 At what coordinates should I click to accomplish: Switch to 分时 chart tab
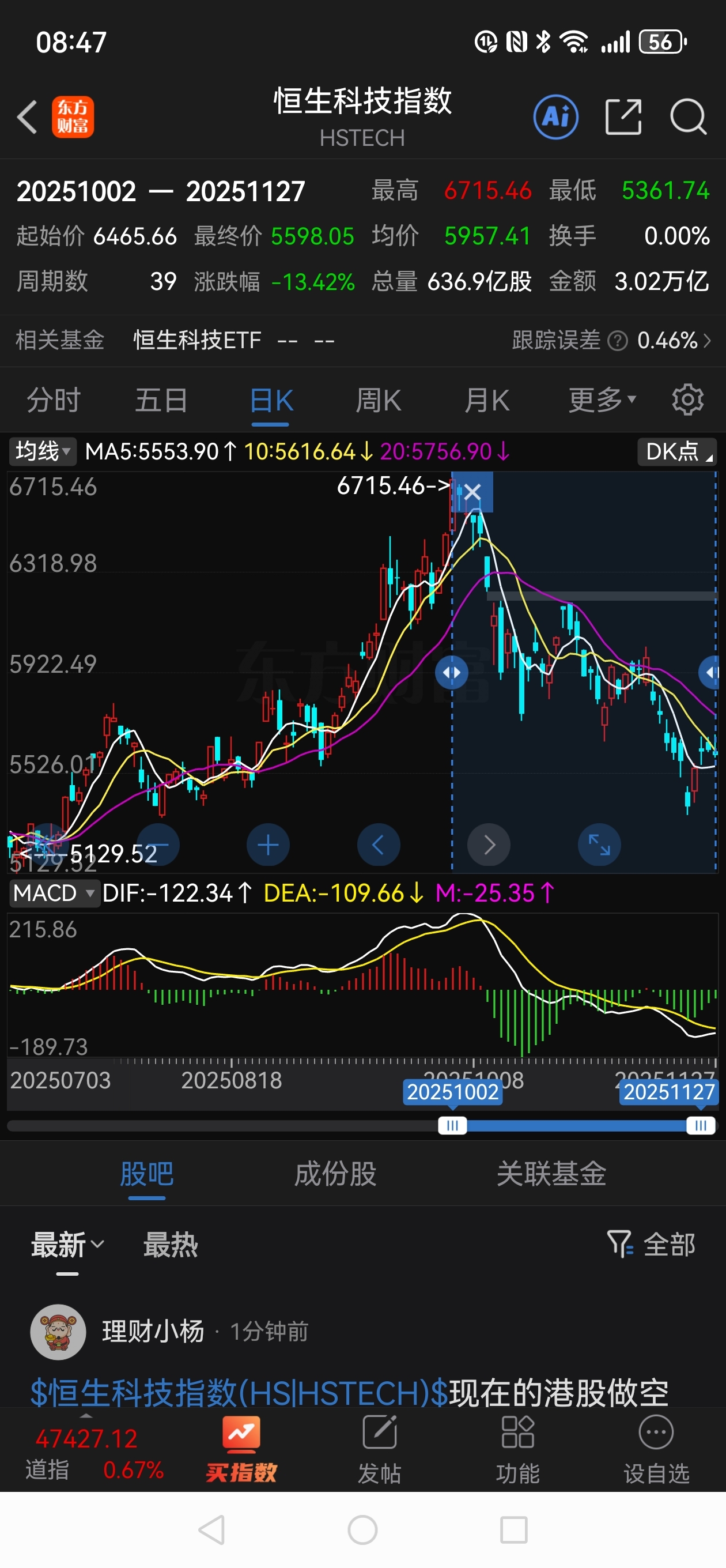(54, 400)
